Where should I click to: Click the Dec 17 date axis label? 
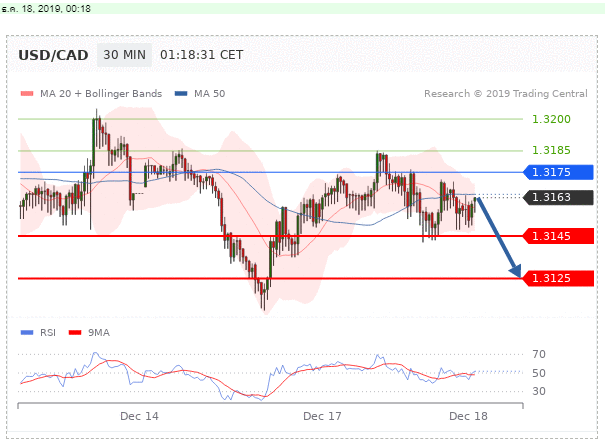tap(322, 416)
